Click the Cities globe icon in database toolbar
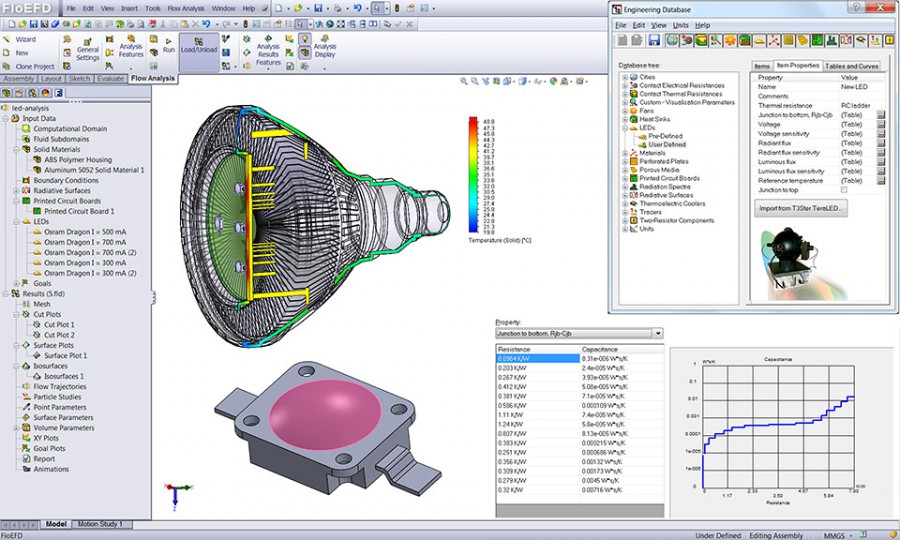Image resolution: width=900 pixels, height=540 pixels. tap(672, 40)
